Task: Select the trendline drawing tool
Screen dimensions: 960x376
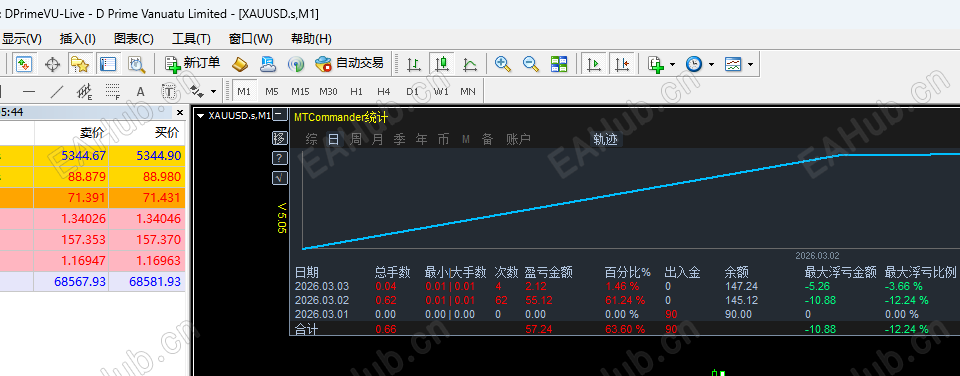Action: pyautogui.click(x=56, y=92)
